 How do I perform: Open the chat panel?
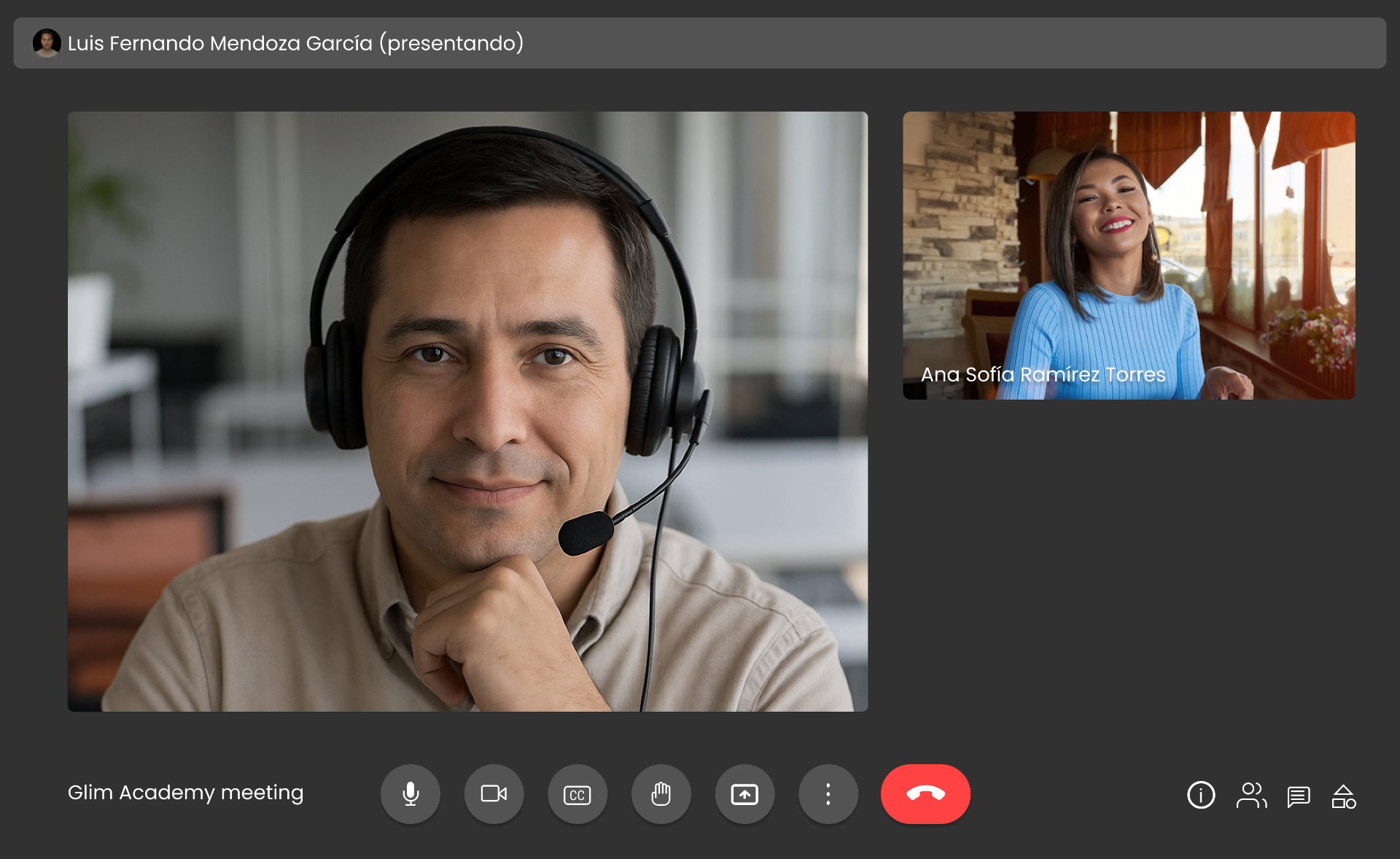click(x=1299, y=796)
